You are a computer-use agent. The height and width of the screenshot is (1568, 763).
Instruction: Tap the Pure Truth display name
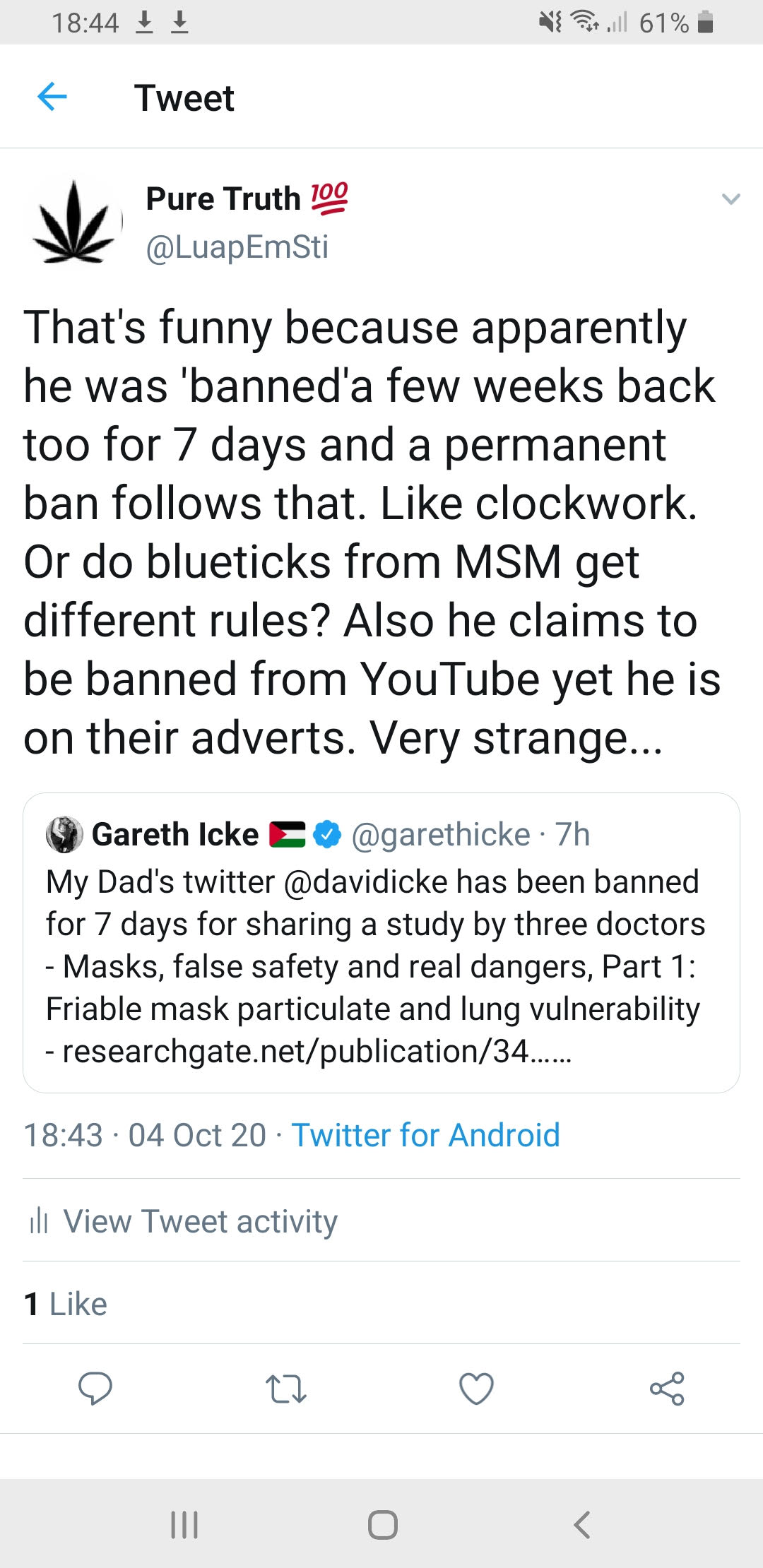click(x=223, y=198)
